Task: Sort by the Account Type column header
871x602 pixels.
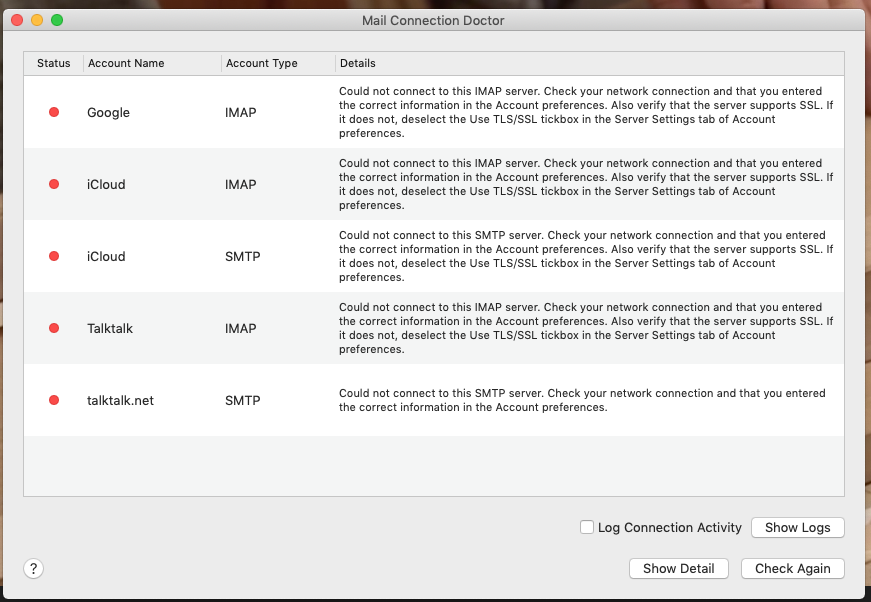Action: click(x=262, y=63)
